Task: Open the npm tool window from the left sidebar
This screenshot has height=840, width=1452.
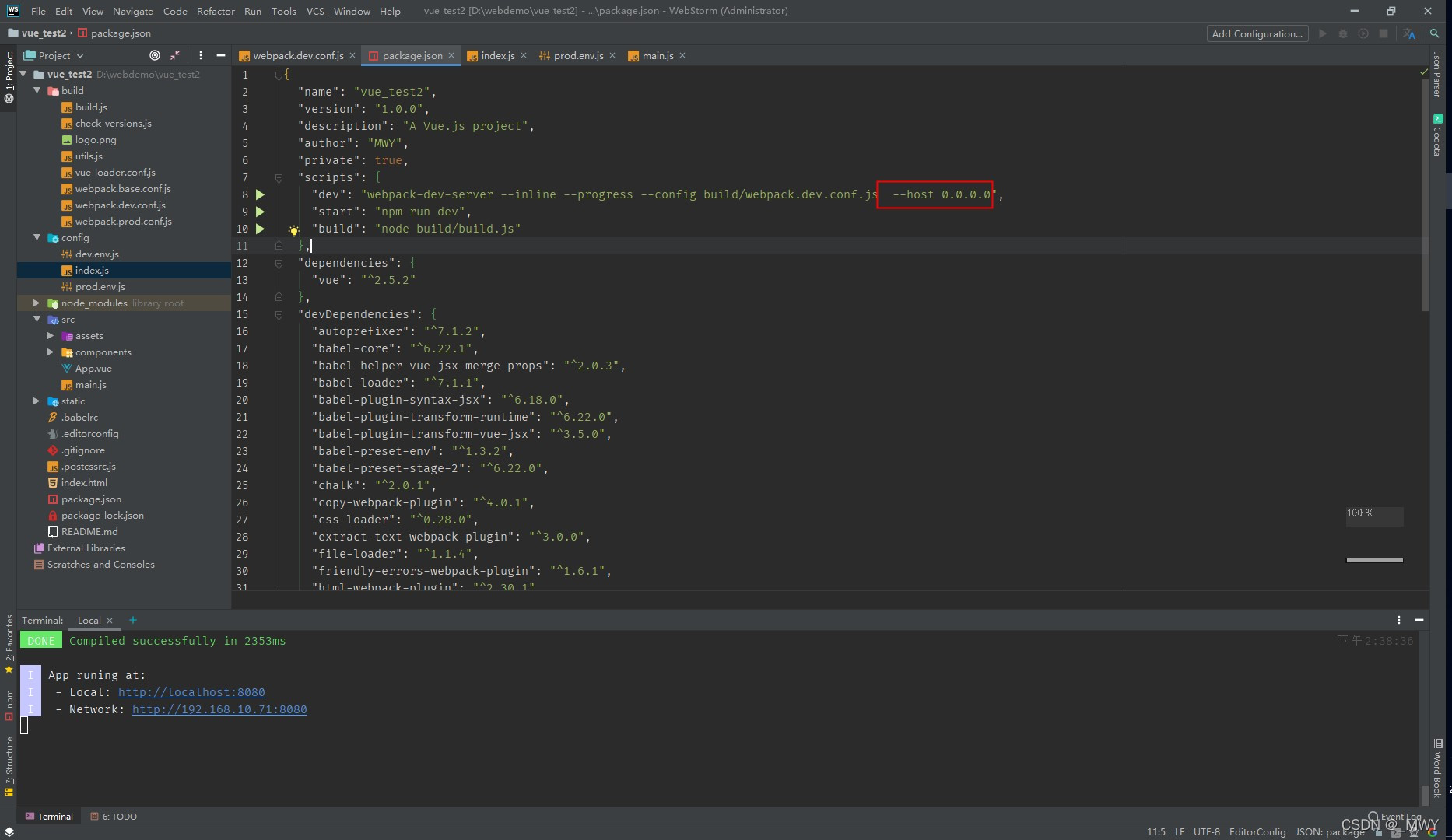Action: click(9, 701)
